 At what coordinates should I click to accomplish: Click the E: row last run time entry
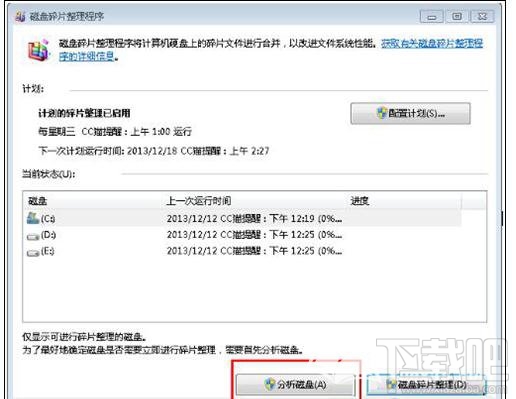pos(254,251)
